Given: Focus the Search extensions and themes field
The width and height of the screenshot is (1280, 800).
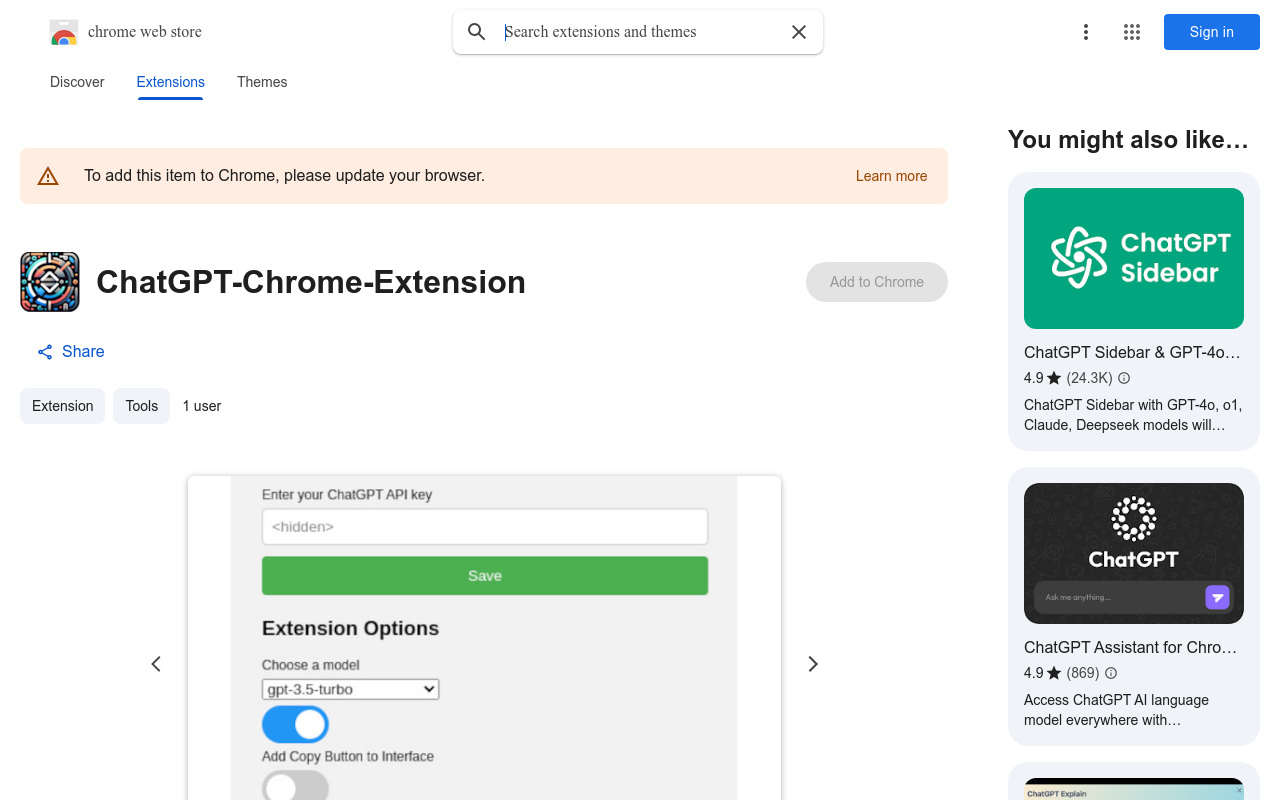Looking at the screenshot, I should pyautogui.click(x=640, y=32).
